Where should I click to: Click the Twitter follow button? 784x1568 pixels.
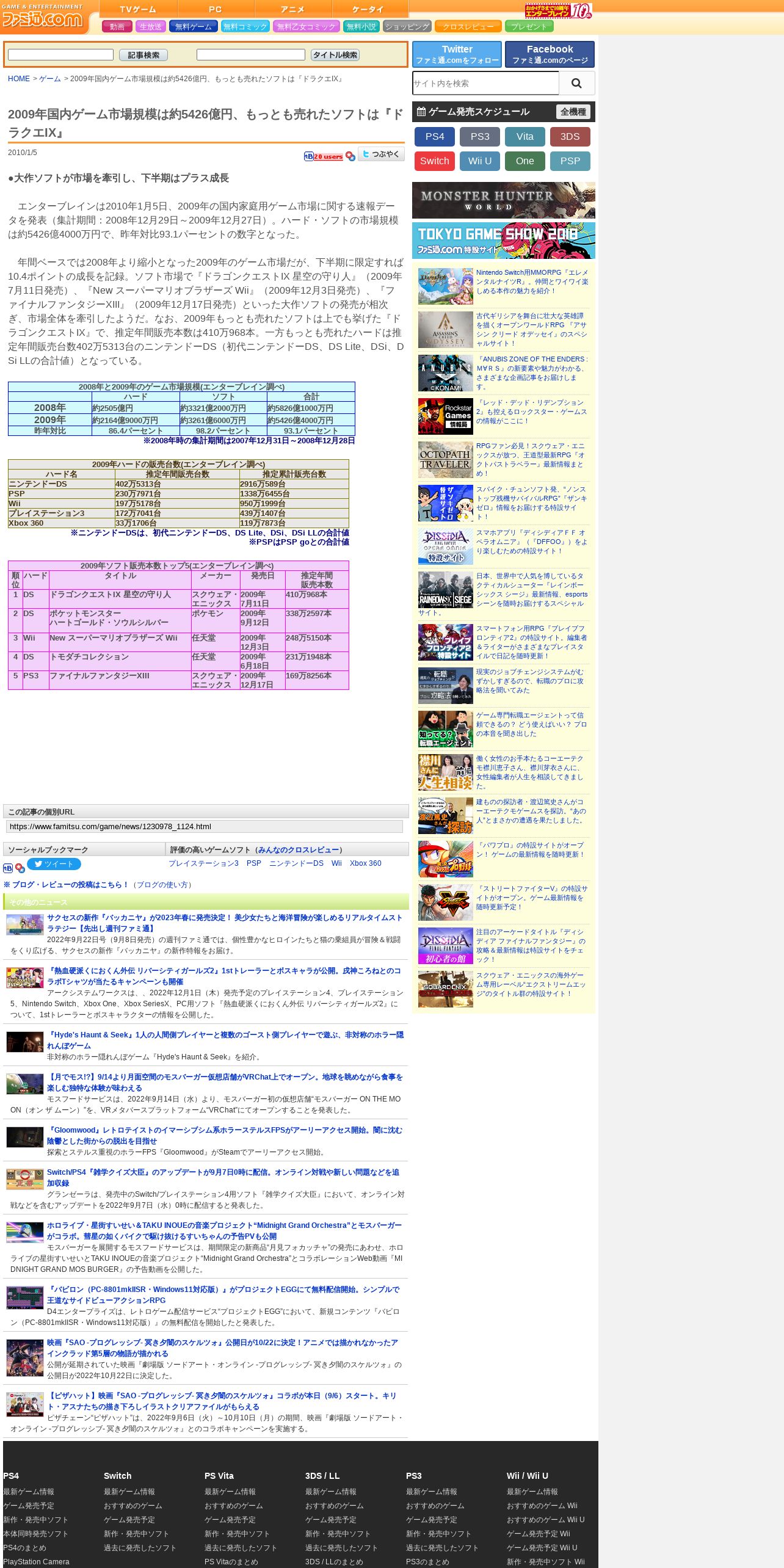[x=457, y=54]
